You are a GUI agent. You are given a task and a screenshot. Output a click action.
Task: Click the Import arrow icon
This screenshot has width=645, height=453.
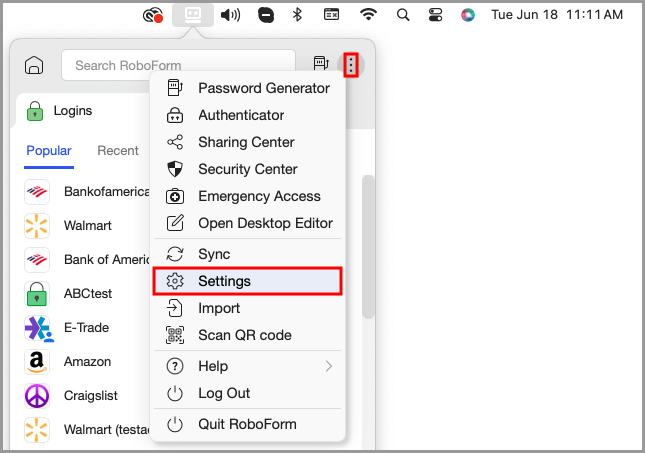[x=174, y=308]
